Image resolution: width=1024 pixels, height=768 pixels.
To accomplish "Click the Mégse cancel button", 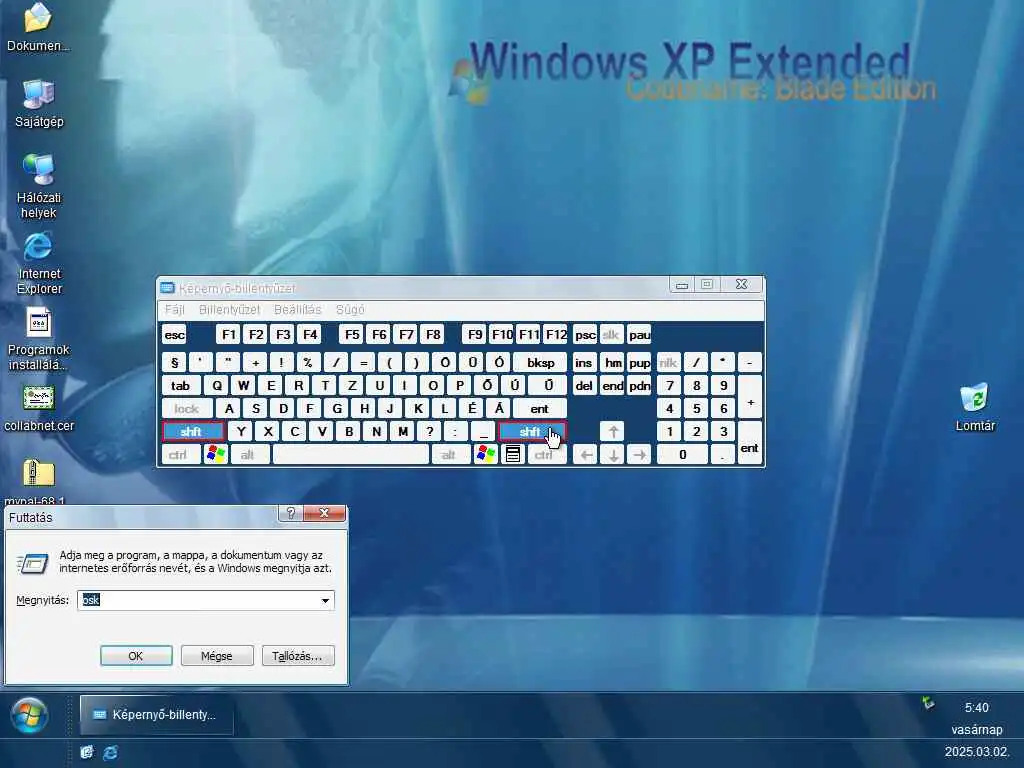I will [x=217, y=656].
